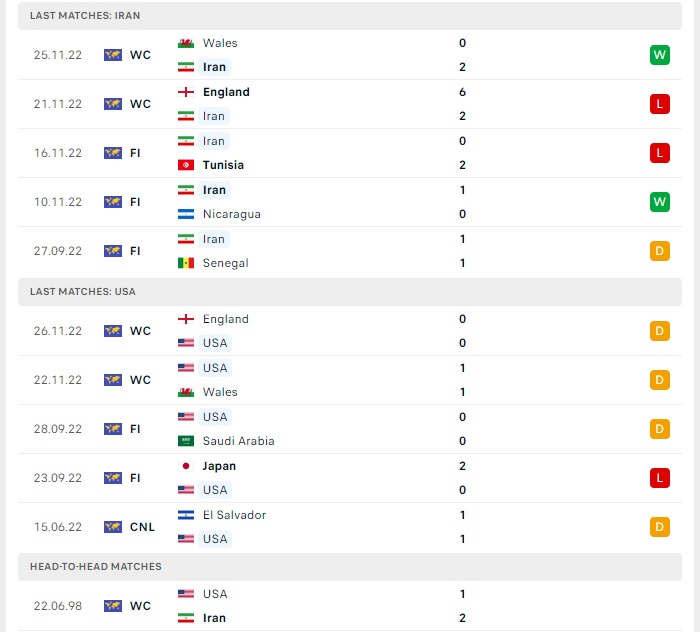Open the Tunisia team link
The height and width of the screenshot is (632, 700).
pyautogui.click(x=223, y=165)
